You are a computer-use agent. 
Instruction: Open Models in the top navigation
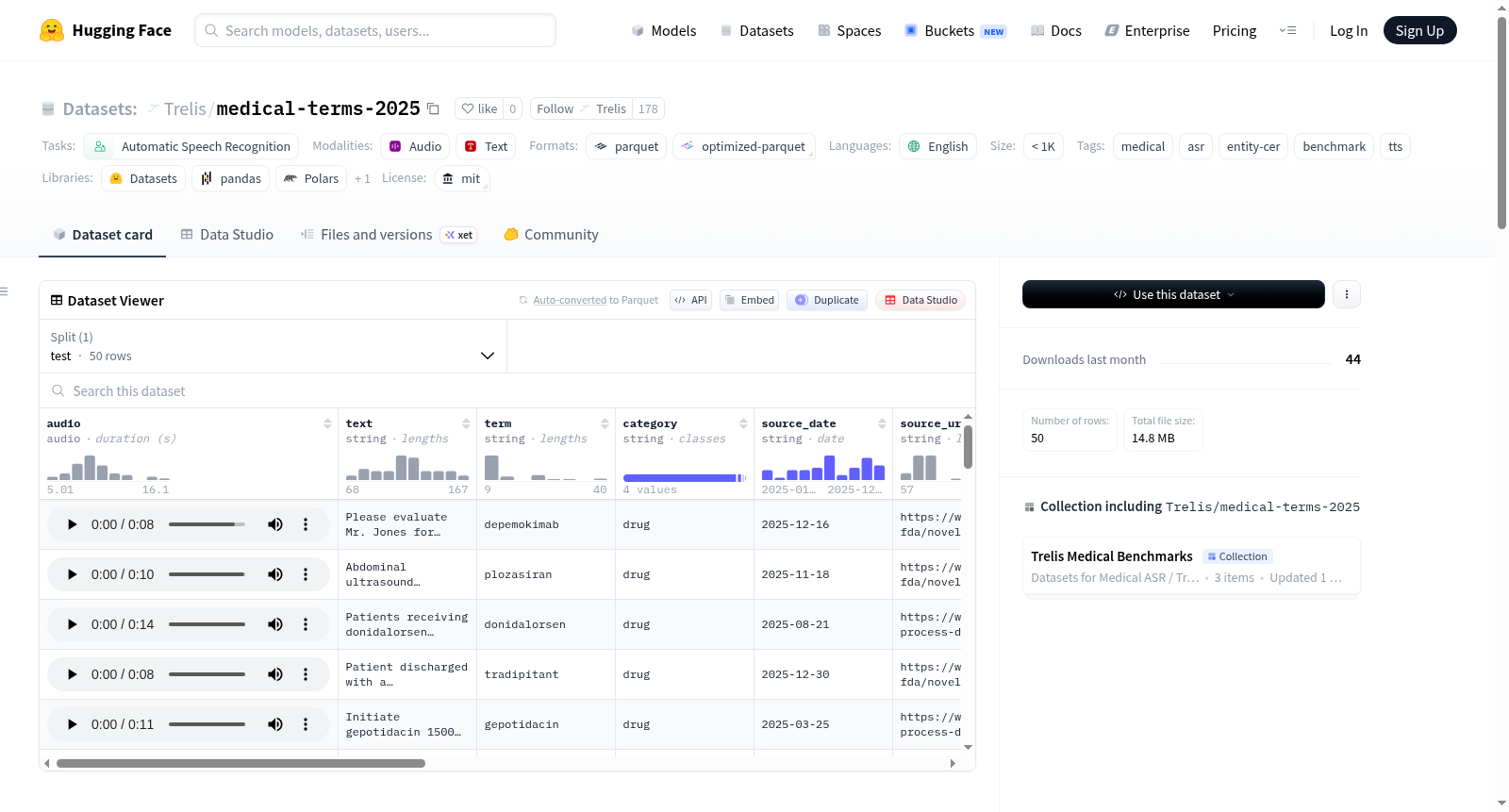click(663, 30)
